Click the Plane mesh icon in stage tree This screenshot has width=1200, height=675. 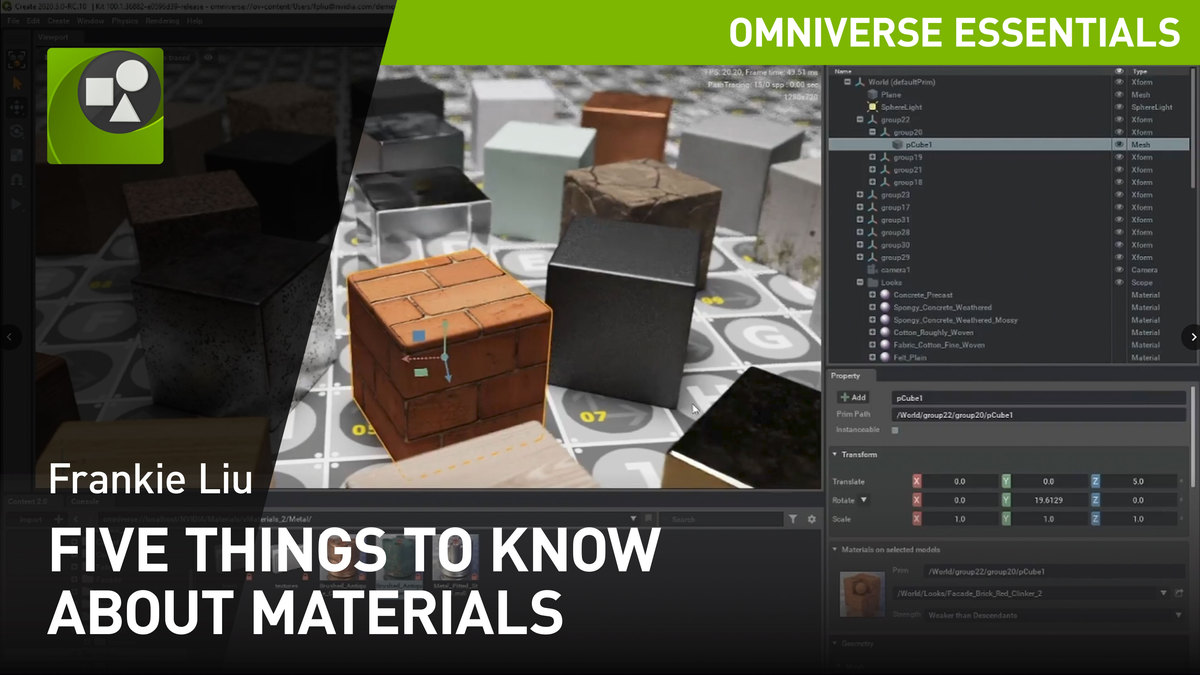pos(872,94)
